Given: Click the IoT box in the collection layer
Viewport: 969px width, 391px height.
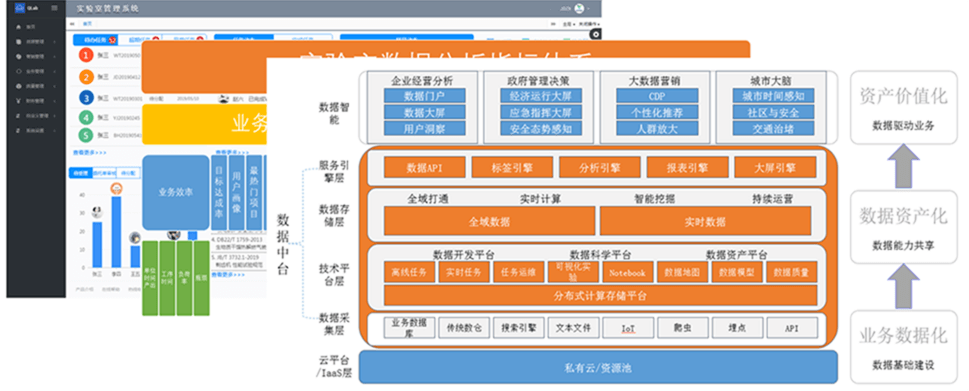Looking at the screenshot, I should 627,327.
